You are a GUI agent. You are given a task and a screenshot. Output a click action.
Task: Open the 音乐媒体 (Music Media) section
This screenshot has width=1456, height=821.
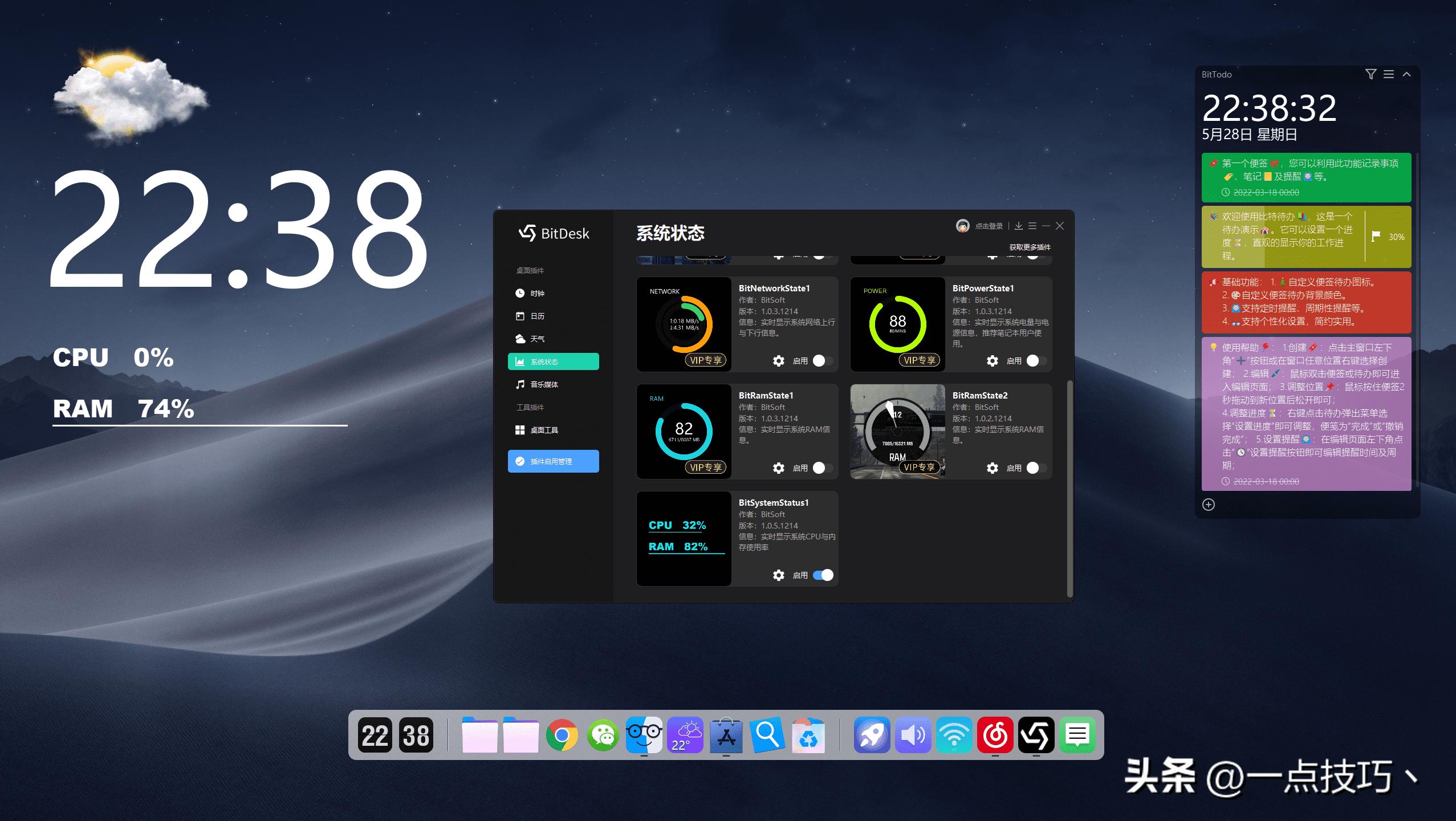[543, 384]
